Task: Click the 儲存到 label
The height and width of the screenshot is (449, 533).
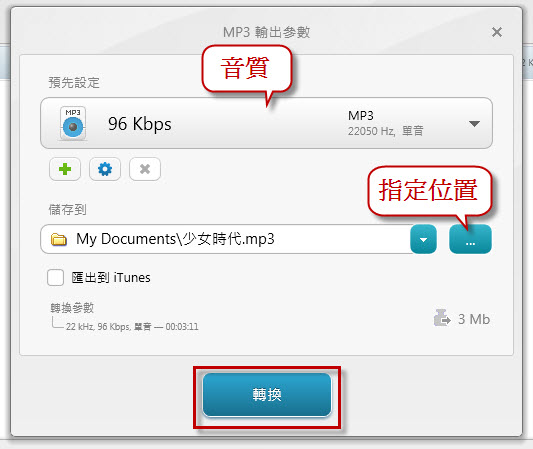Action: (x=67, y=209)
